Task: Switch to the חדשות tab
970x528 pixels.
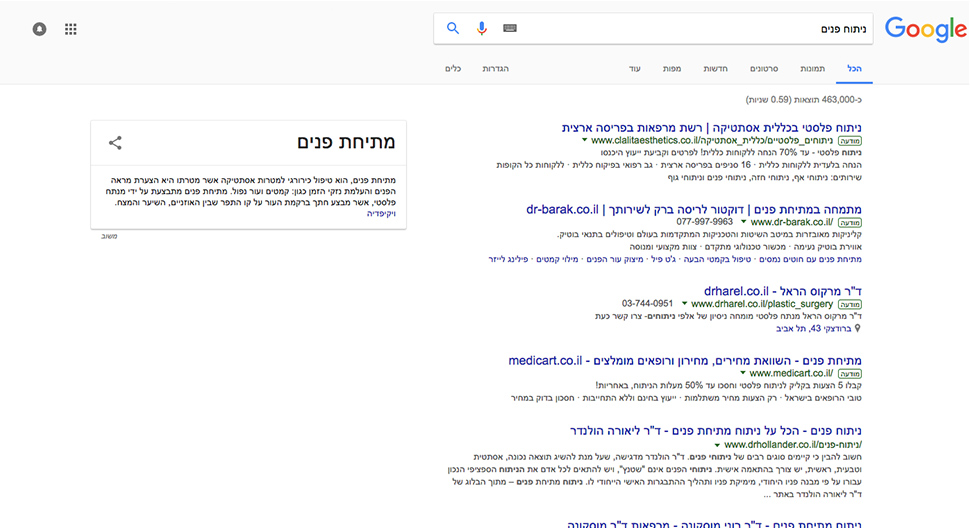Action: click(715, 69)
